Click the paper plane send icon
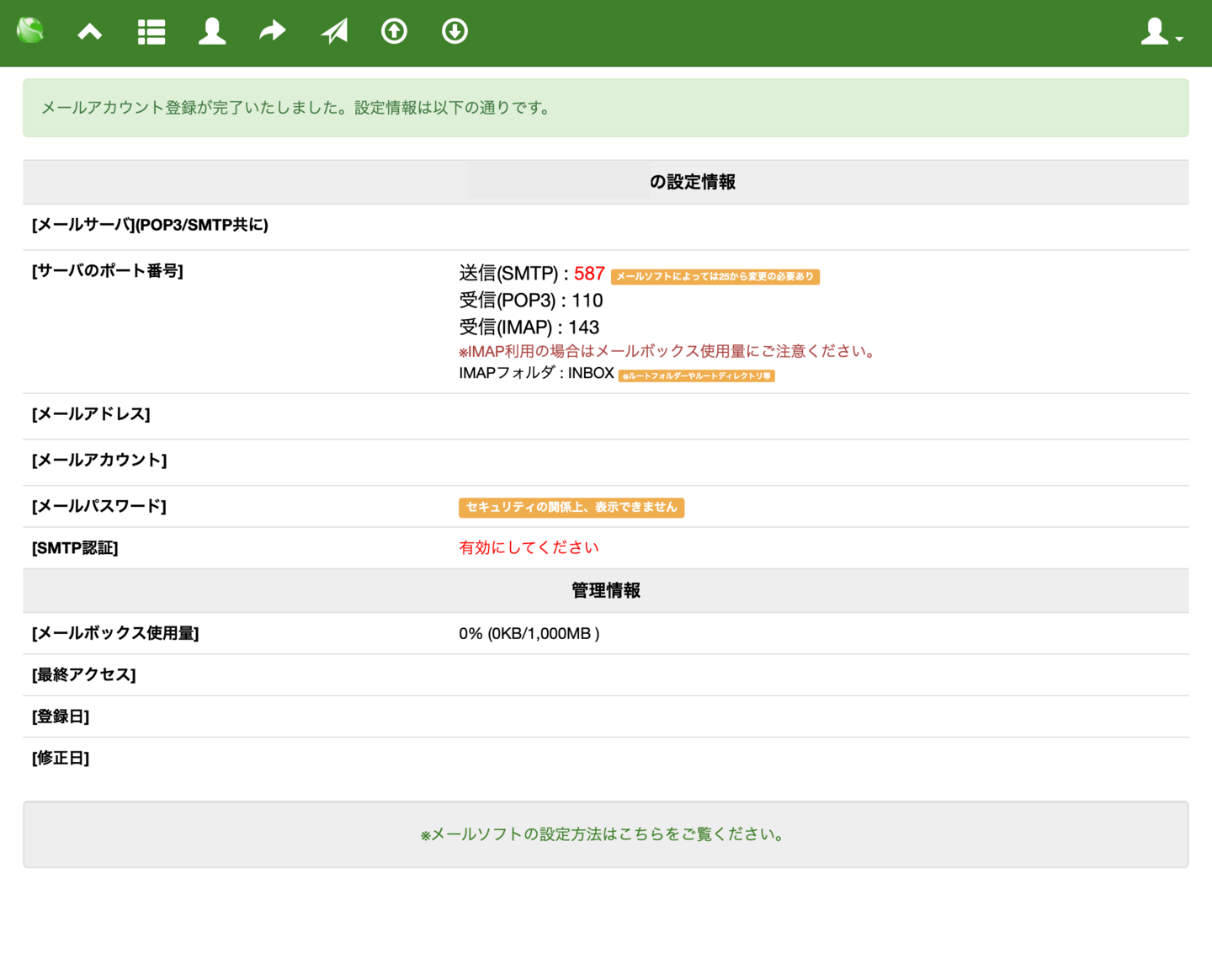Image resolution: width=1212 pixels, height=980 pixels. pos(334,32)
